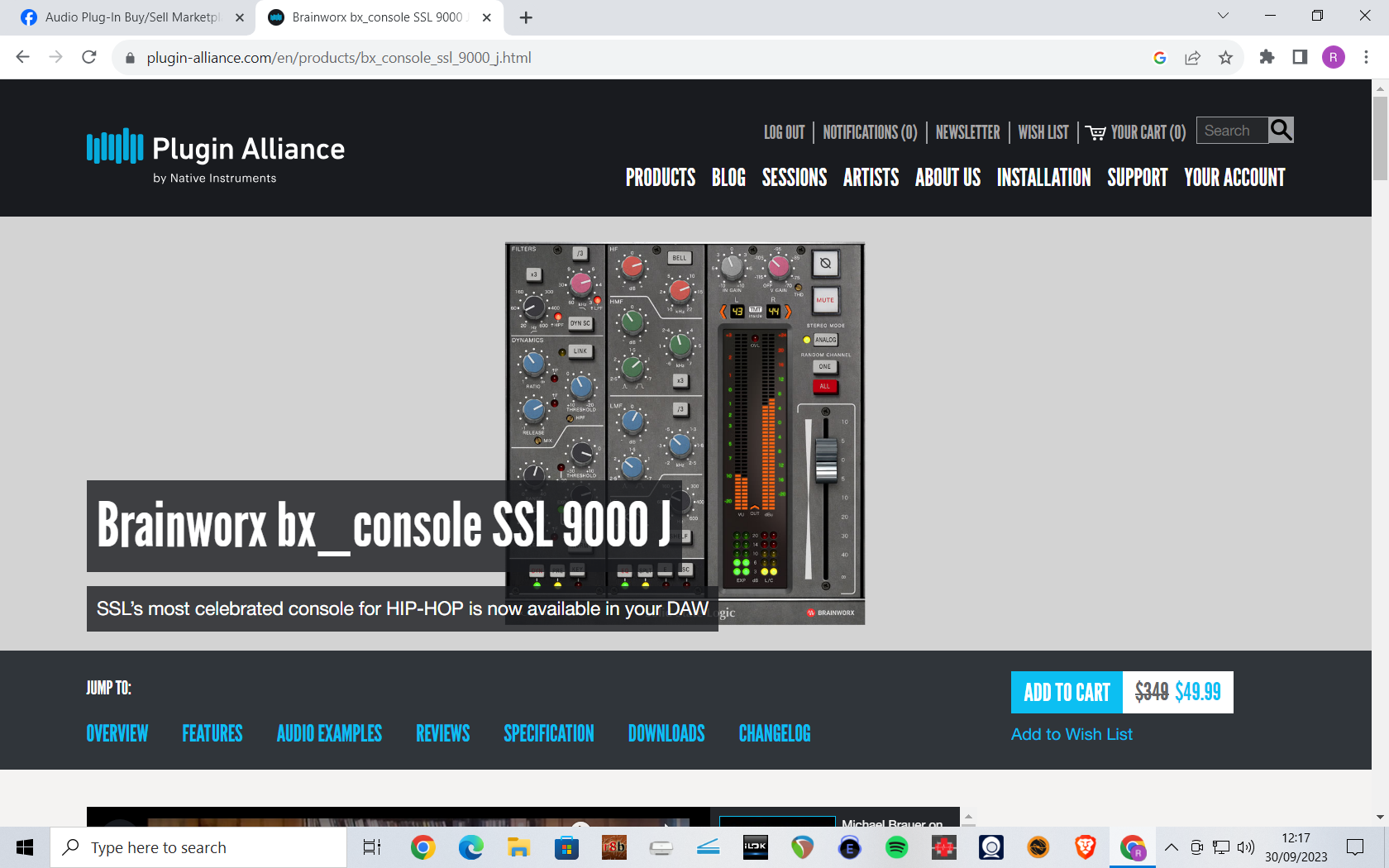Open Microsoft Store from taskbar
This screenshot has height=868, width=1389.
tap(566, 847)
